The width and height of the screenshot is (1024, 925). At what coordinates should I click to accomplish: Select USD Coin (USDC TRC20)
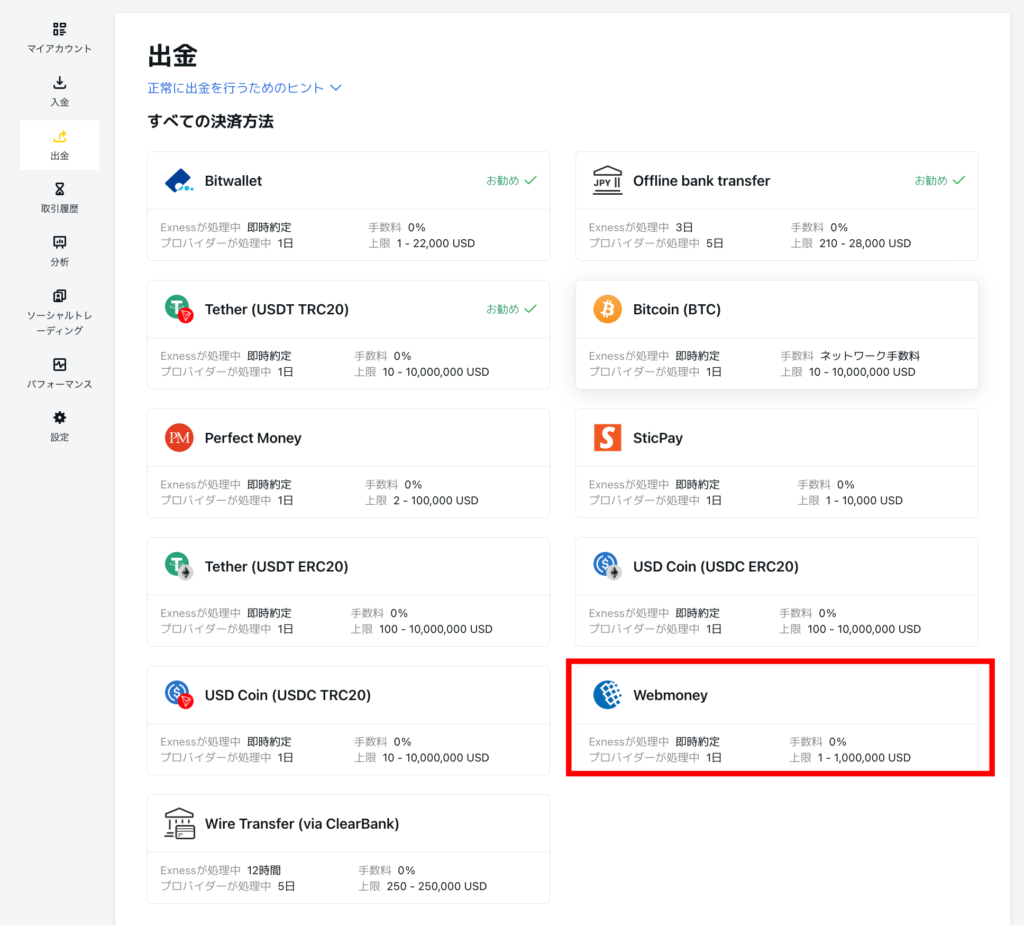[348, 721]
